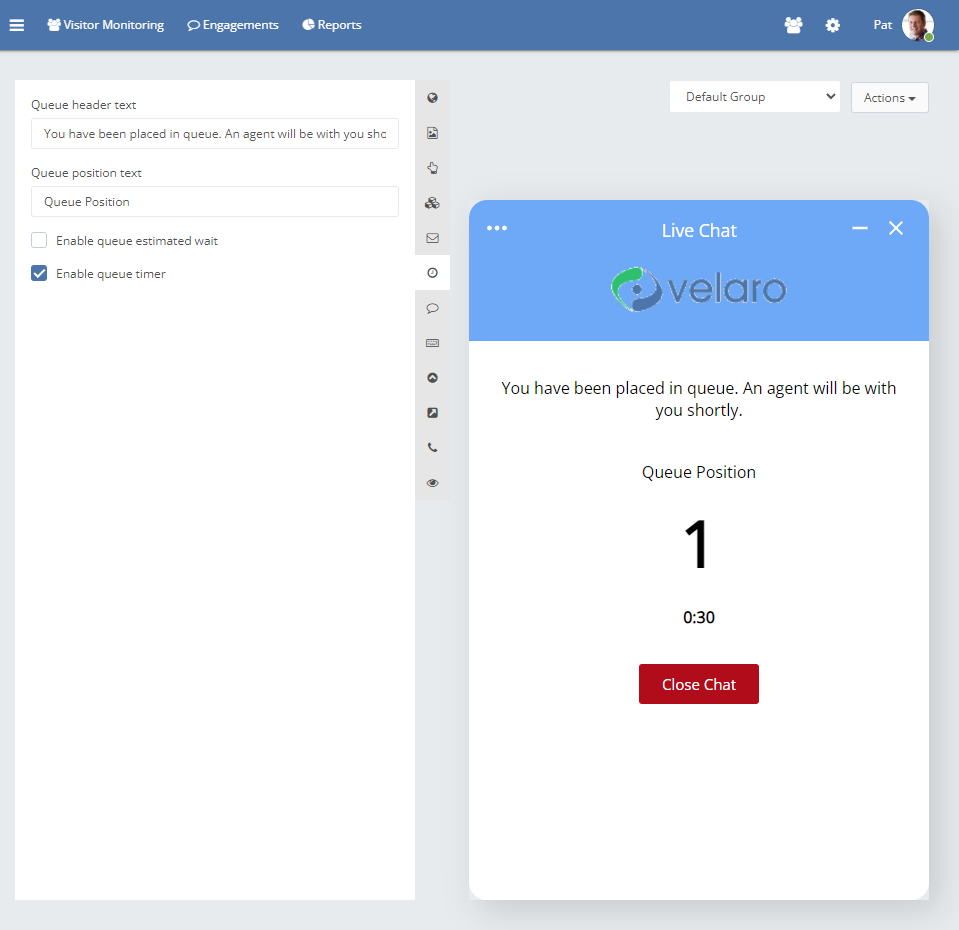
Task: Open the hand pointer settings tab
Action: tap(432, 168)
